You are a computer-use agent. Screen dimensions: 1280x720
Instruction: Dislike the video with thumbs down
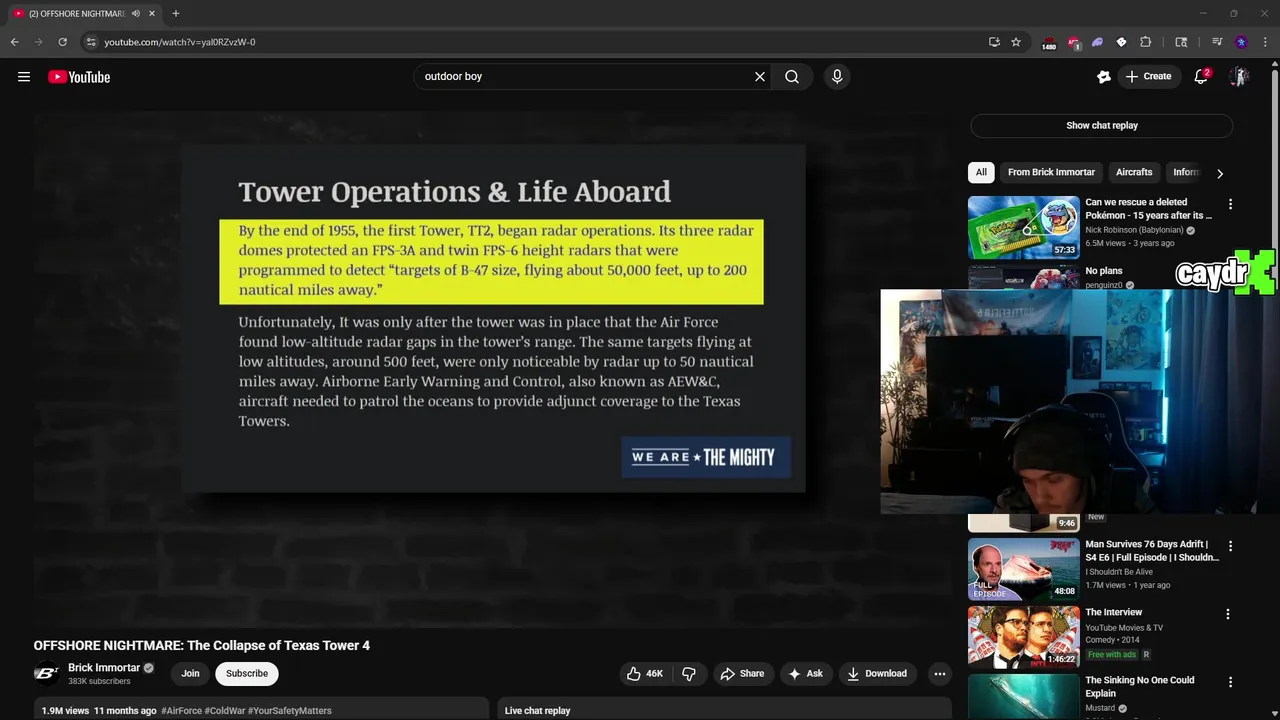pos(689,674)
